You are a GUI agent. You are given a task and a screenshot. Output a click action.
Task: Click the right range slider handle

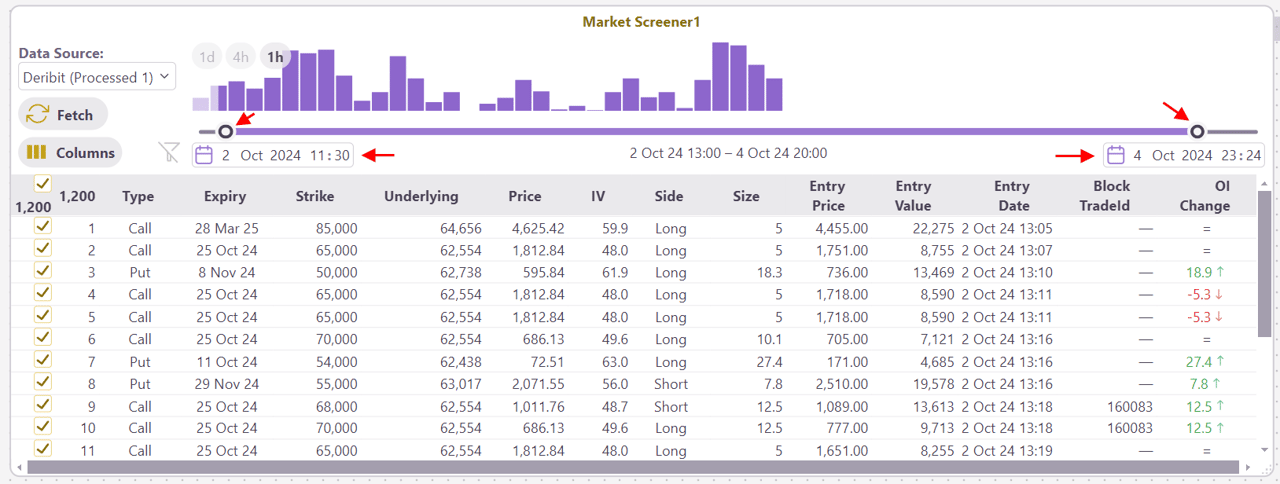pos(1197,131)
